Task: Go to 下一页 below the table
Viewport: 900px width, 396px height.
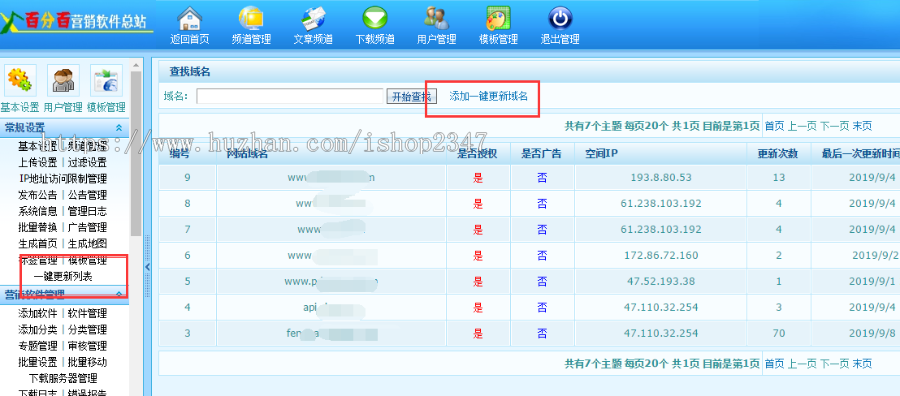Action: pyautogui.click(x=834, y=363)
